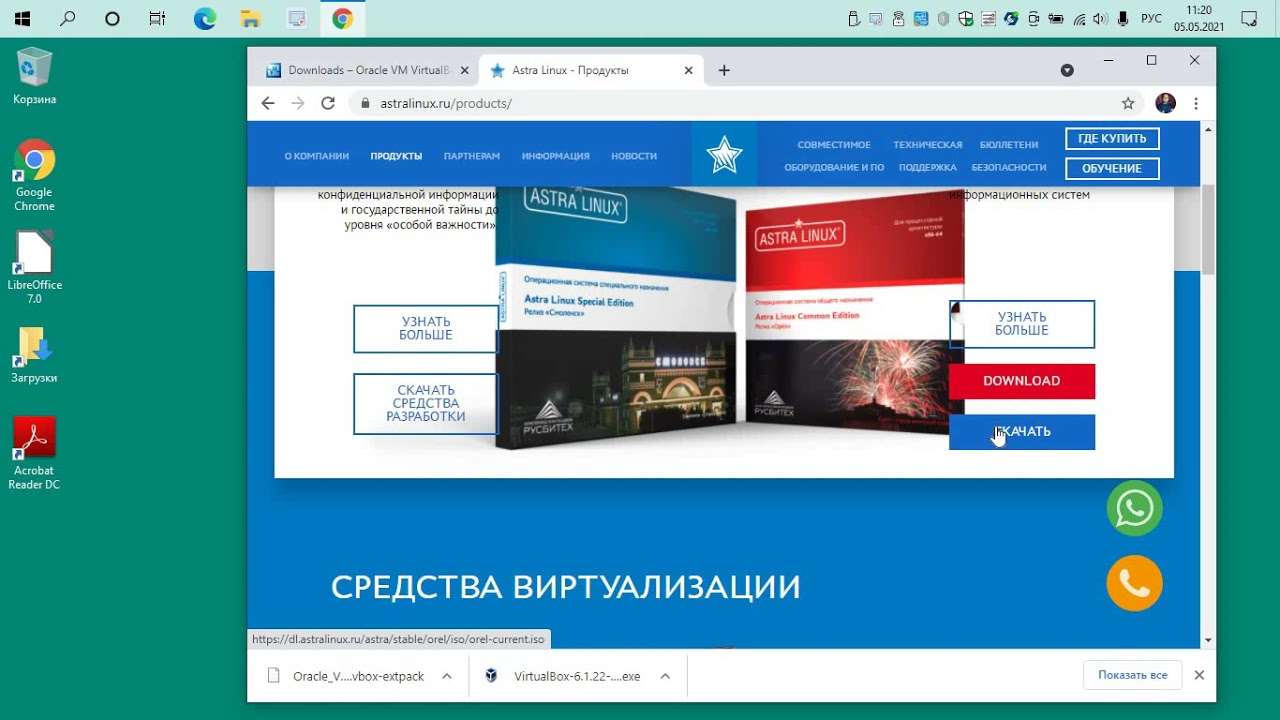Click the orange phone call icon
Screen dimensions: 1280x720
coord(1135,582)
